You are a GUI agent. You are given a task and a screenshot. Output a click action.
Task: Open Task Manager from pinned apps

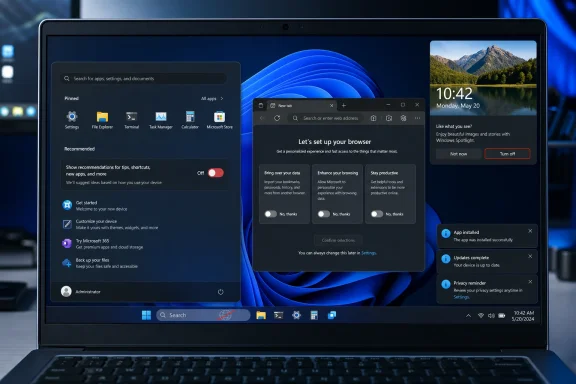pyautogui.click(x=161, y=120)
